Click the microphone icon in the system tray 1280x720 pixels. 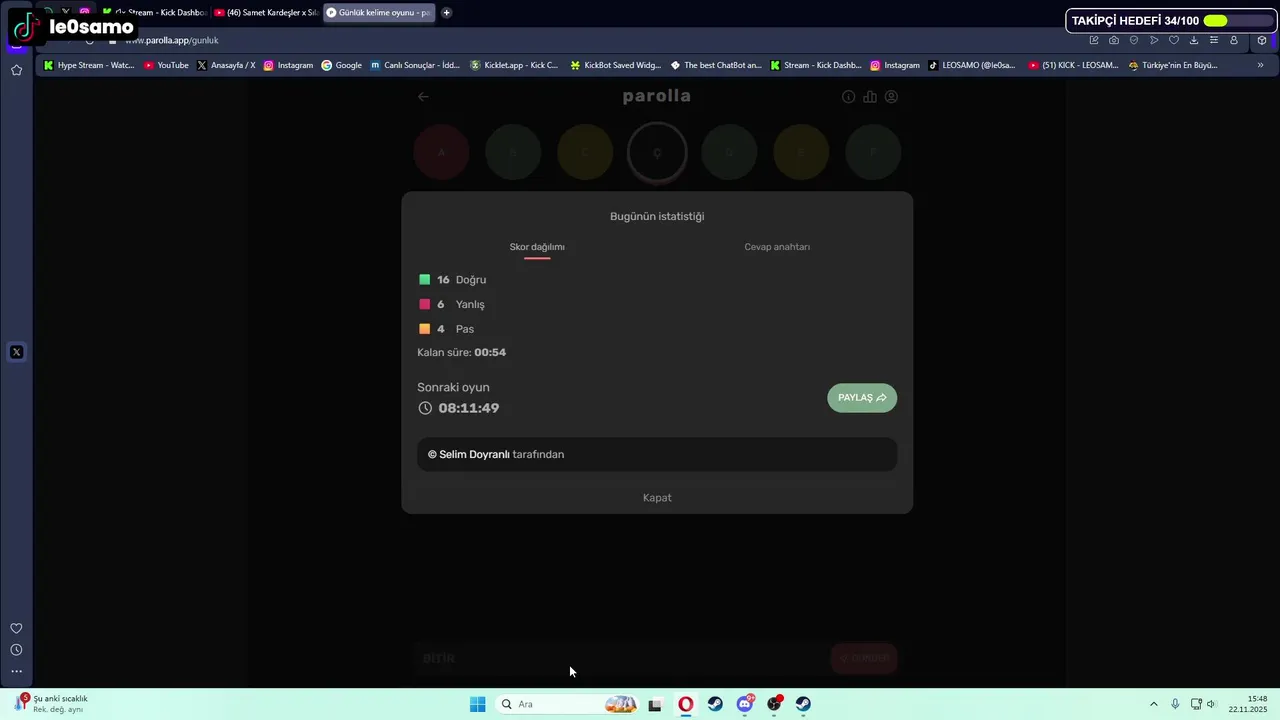pyautogui.click(x=1175, y=704)
